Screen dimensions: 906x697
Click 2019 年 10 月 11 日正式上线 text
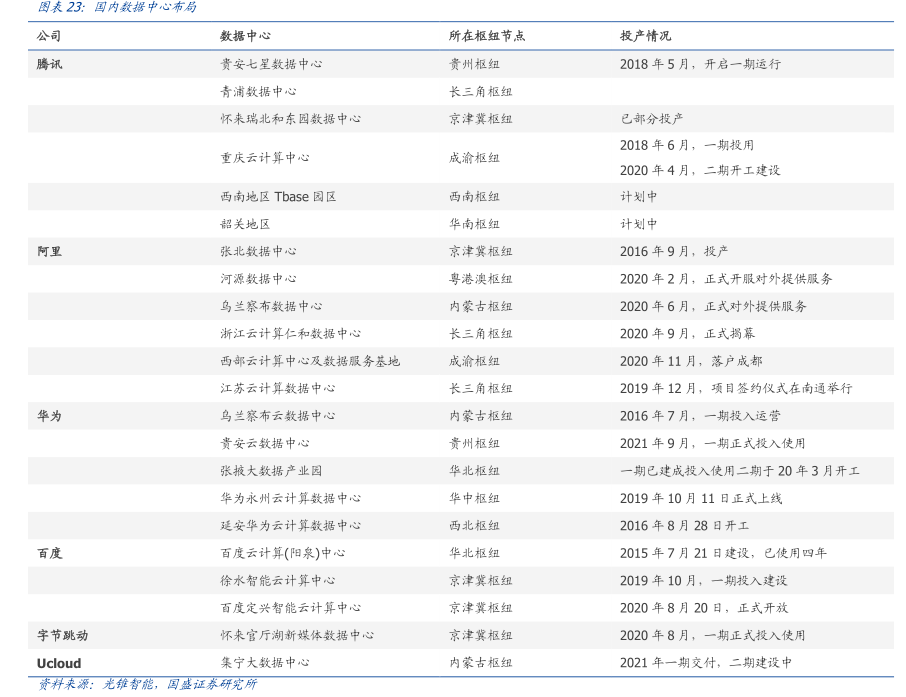[700, 498]
